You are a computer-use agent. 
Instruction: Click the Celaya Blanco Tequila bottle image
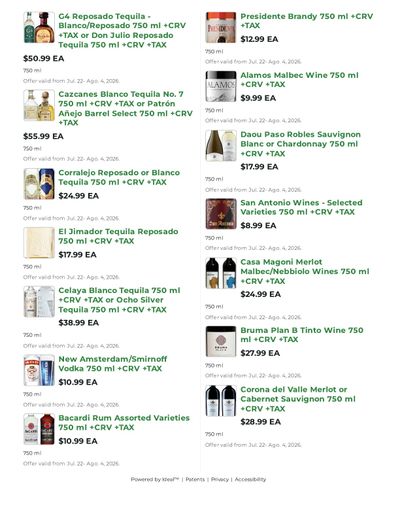[39, 302]
